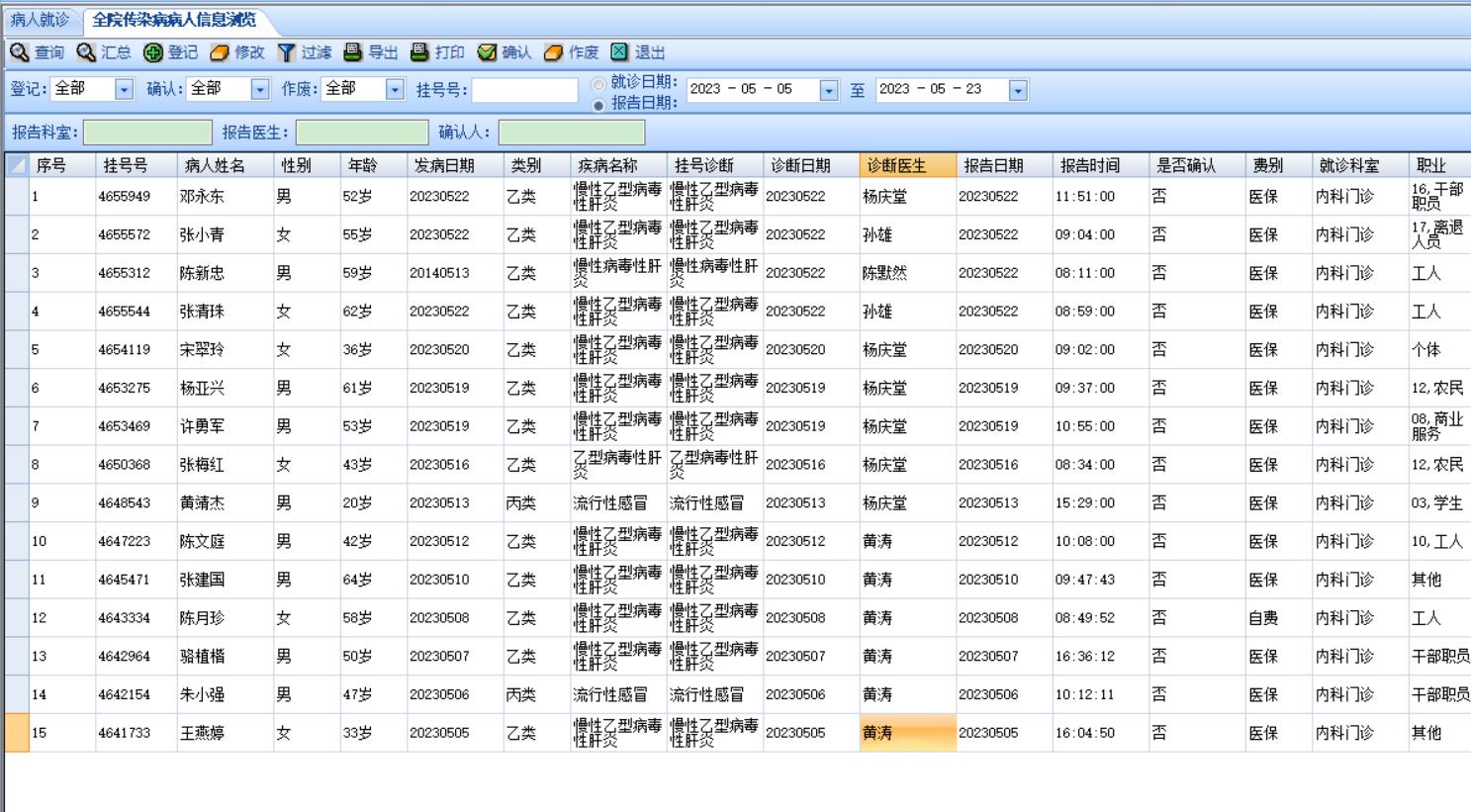This screenshot has height=812, width=1471.
Task: Click the 汇总 (summary) toolbar icon
Action: 87,52
